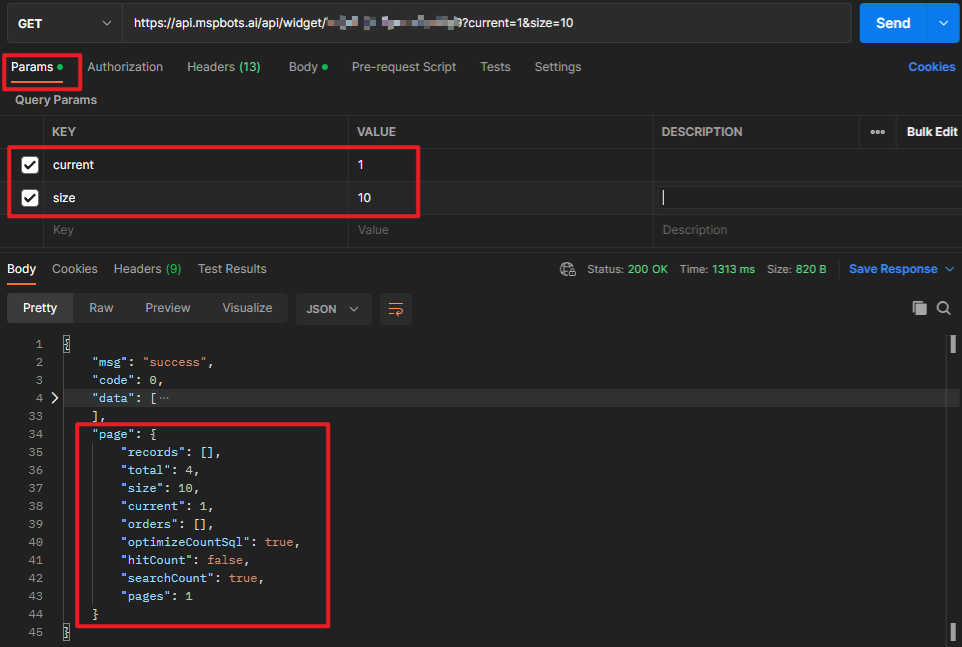Uncheck the size query param checkbox
962x647 pixels.
click(x=30, y=198)
